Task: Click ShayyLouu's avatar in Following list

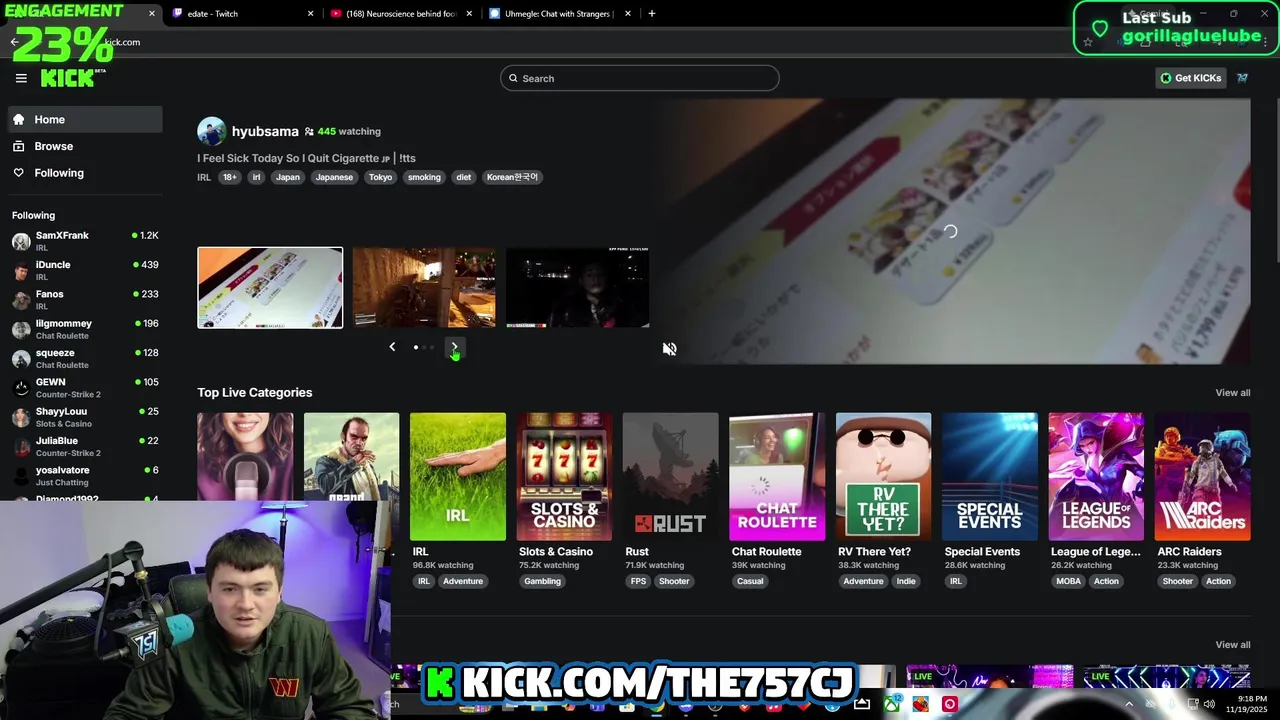Action: pos(21,417)
